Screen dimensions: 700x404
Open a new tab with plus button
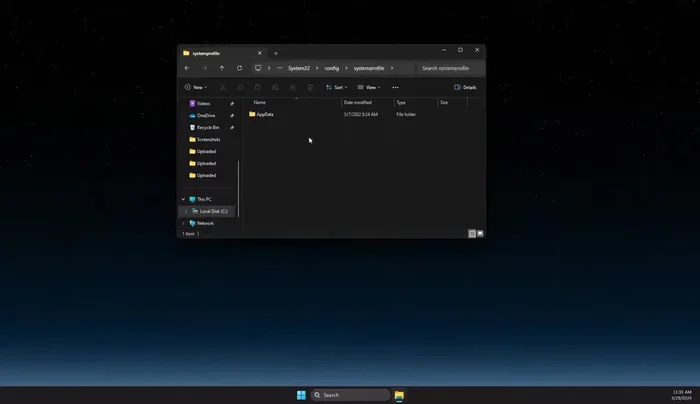click(276, 53)
